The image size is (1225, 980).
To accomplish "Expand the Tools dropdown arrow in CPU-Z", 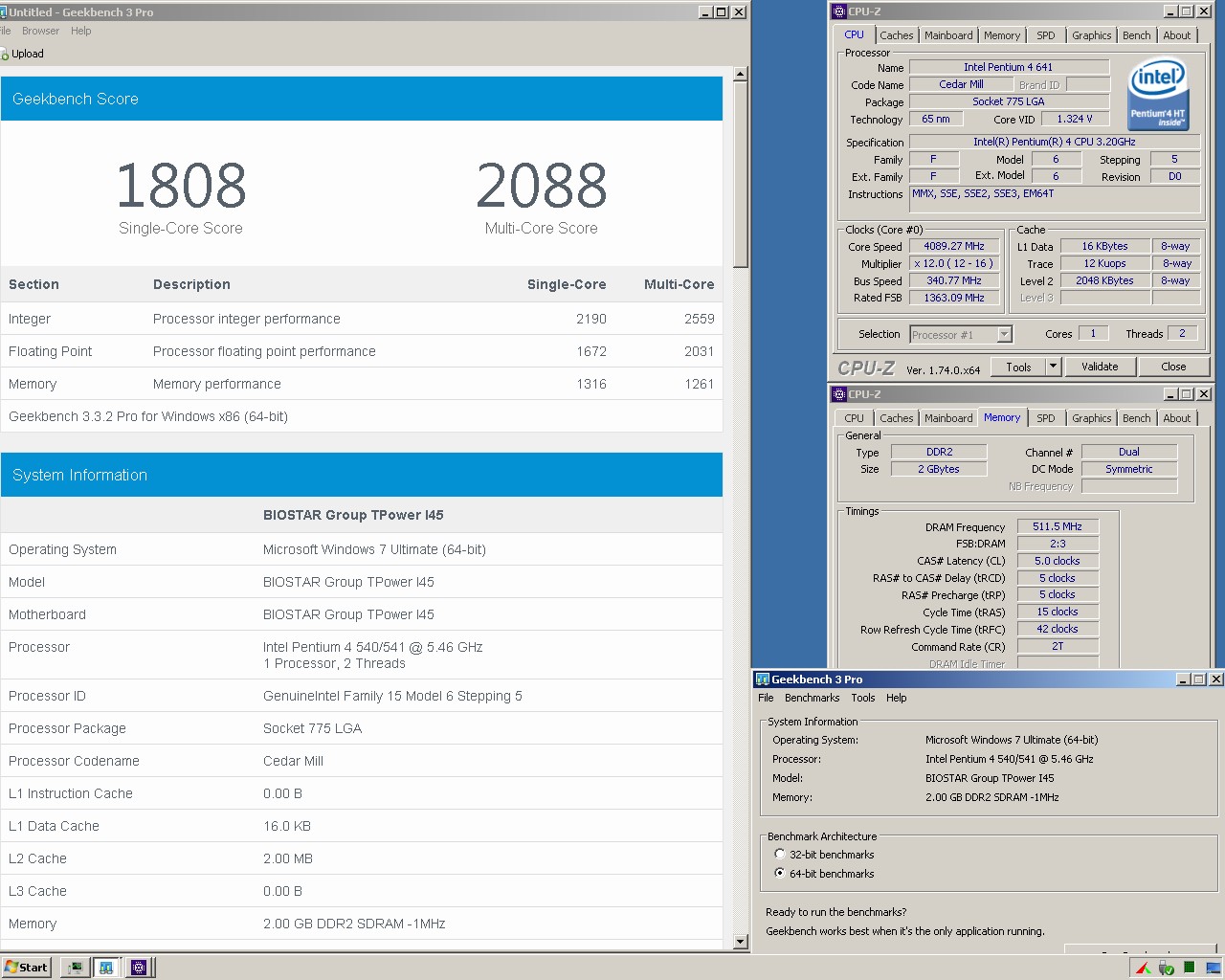I will [1053, 367].
